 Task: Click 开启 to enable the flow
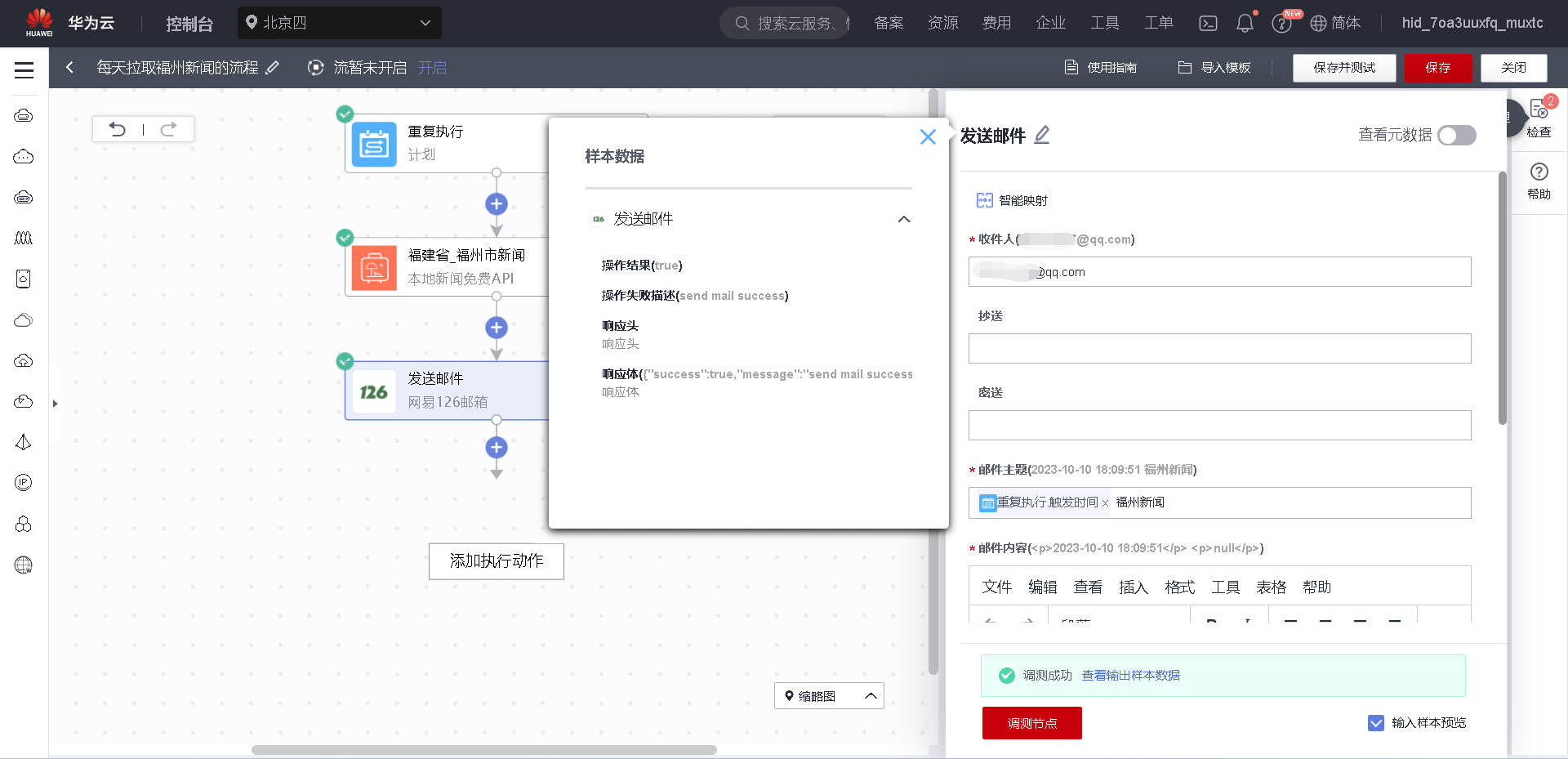coord(432,68)
